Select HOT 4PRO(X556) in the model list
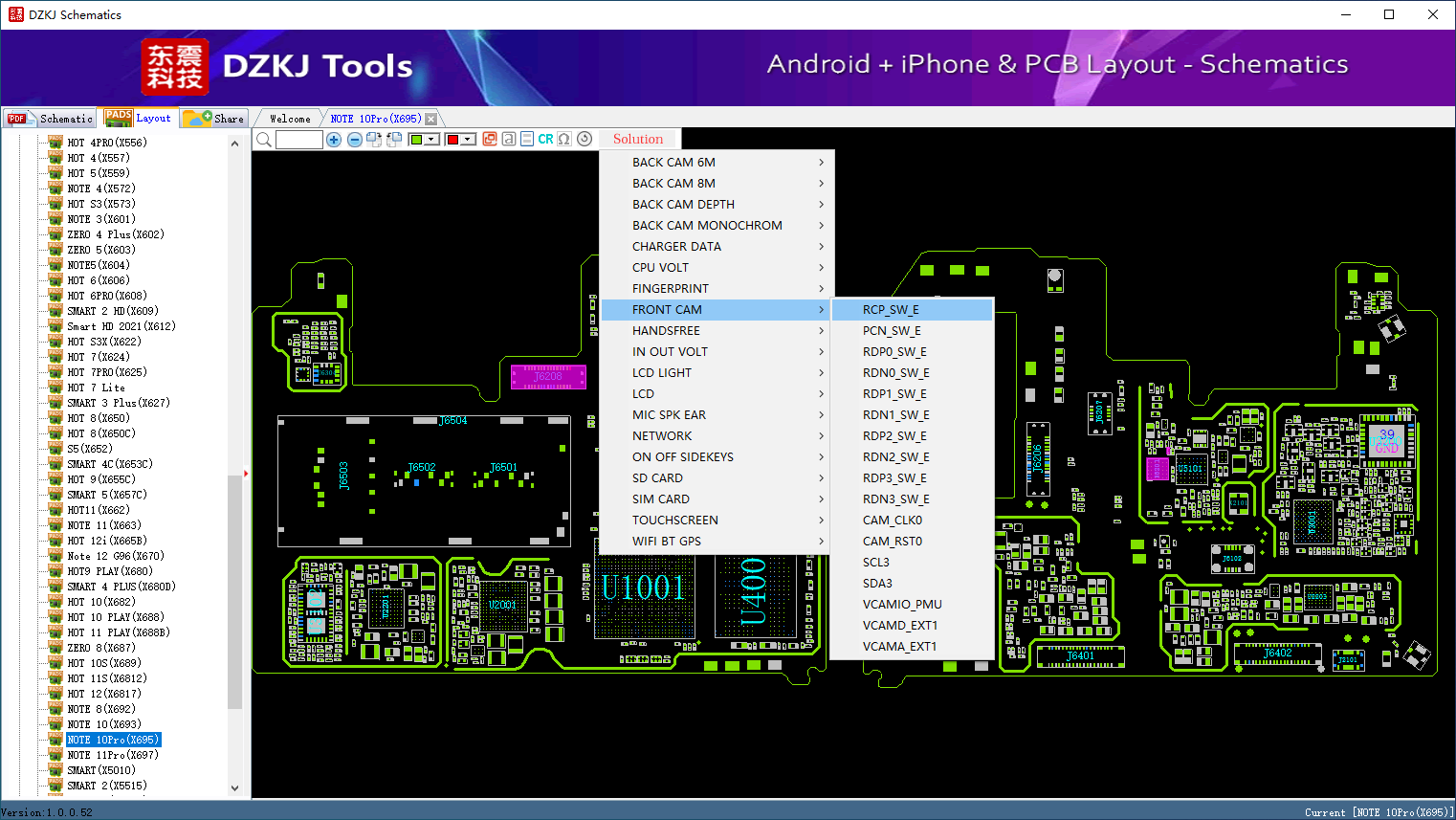This screenshot has width=1456, height=820. click(107, 143)
